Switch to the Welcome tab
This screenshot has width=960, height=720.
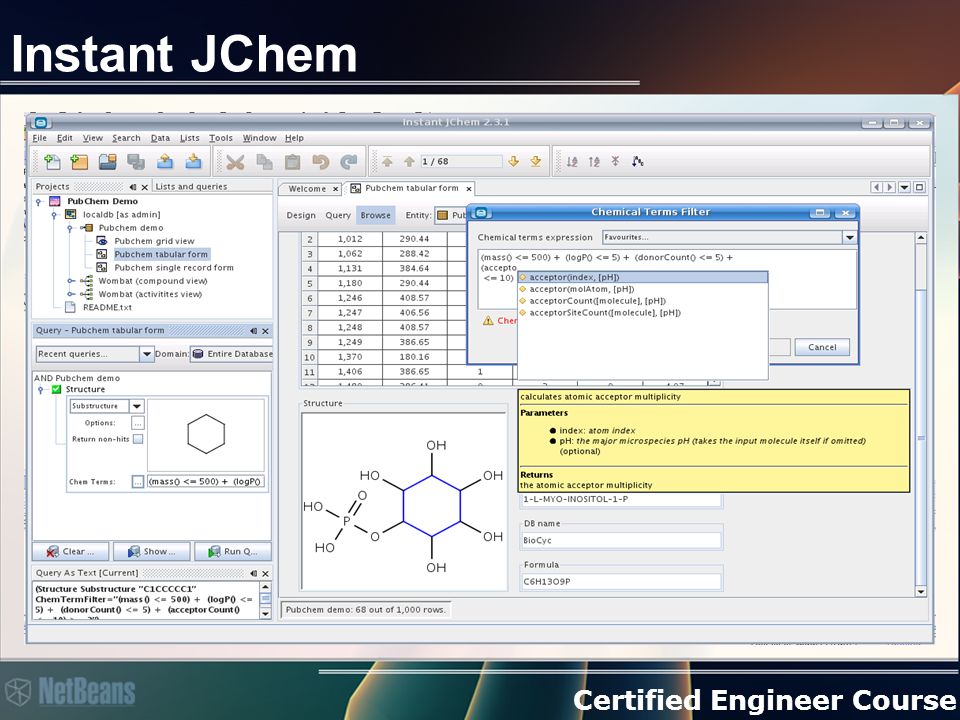coord(307,189)
